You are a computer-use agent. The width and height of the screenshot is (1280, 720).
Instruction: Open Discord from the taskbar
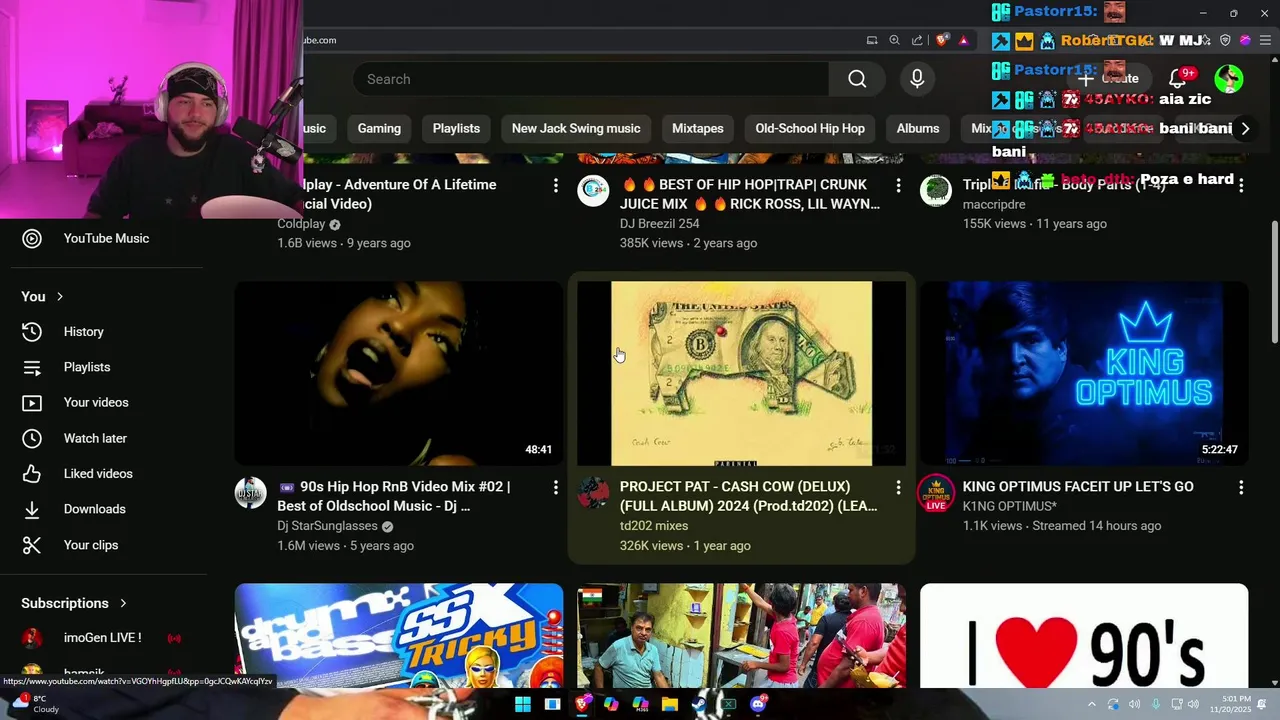coord(758,704)
